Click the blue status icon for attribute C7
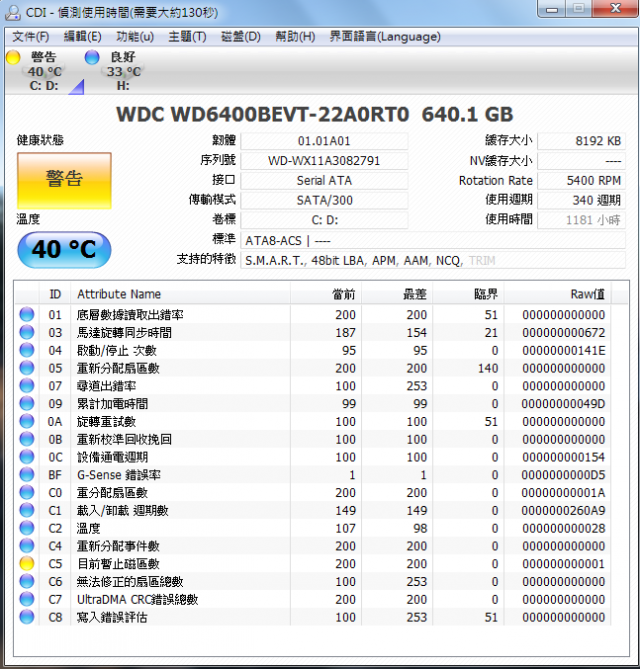Screen dimensions: 640x670 [x=27, y=599]
